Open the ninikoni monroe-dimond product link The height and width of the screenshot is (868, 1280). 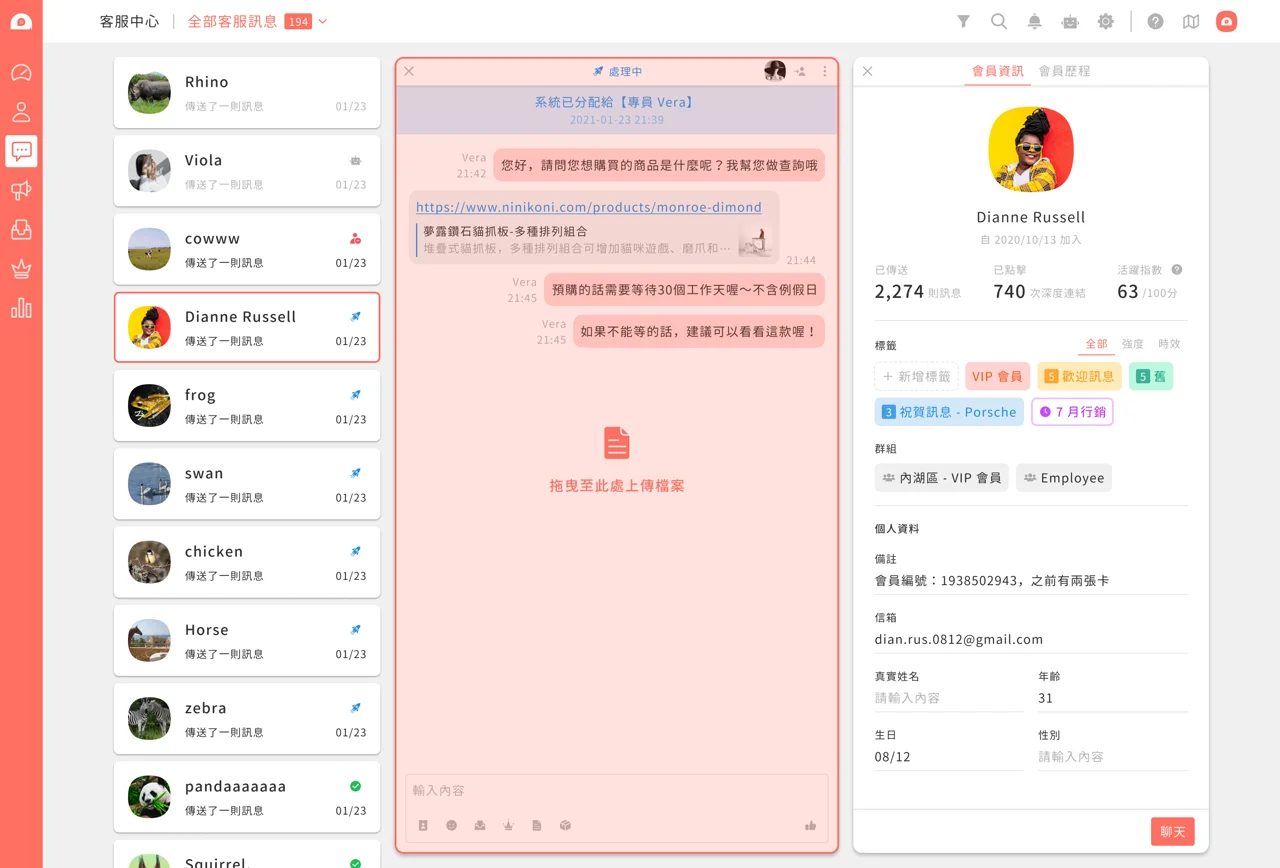(x=589, y=207)
